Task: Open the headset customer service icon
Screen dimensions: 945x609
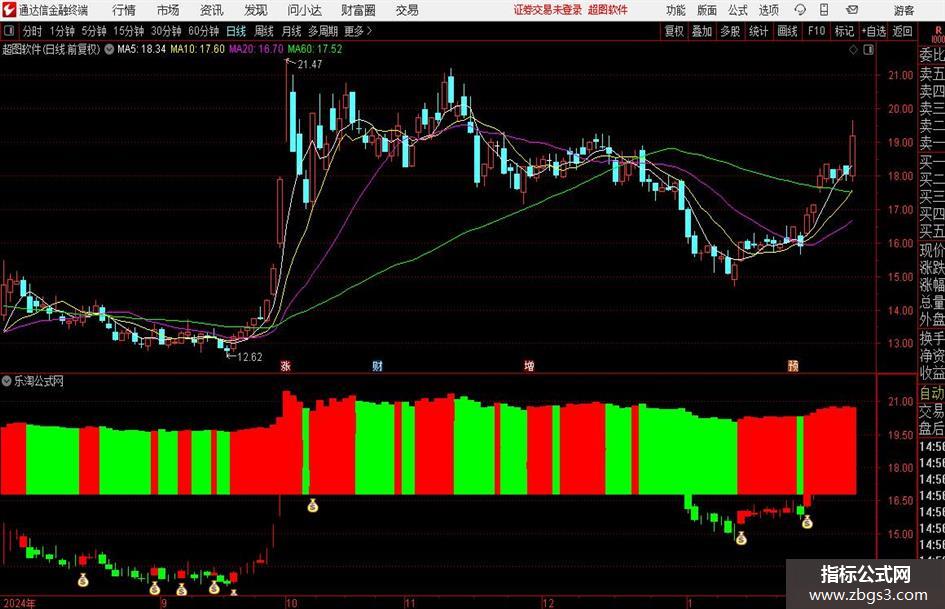Action: [x=800, y=10]
